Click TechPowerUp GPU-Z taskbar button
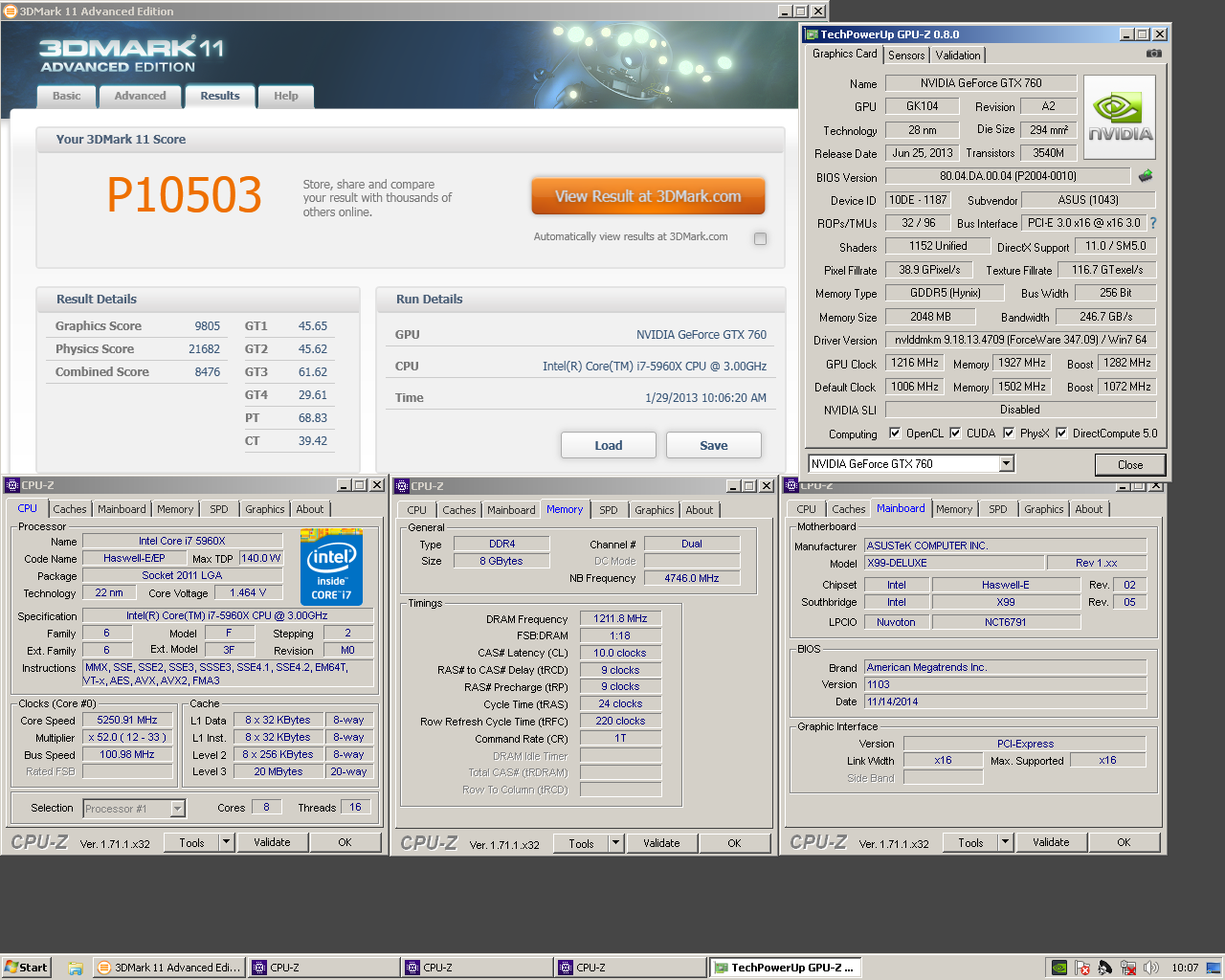Viewport: 1225px width, 980px height. [786, 968]
